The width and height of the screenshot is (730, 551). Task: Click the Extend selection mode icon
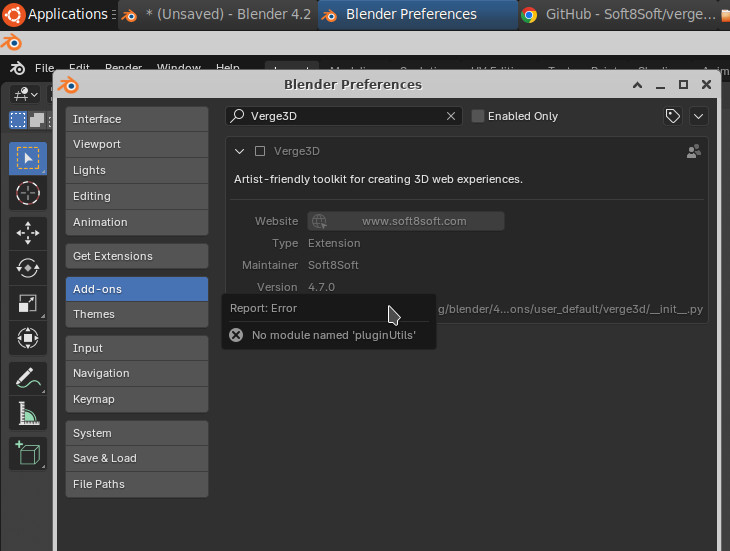[37, 120]
